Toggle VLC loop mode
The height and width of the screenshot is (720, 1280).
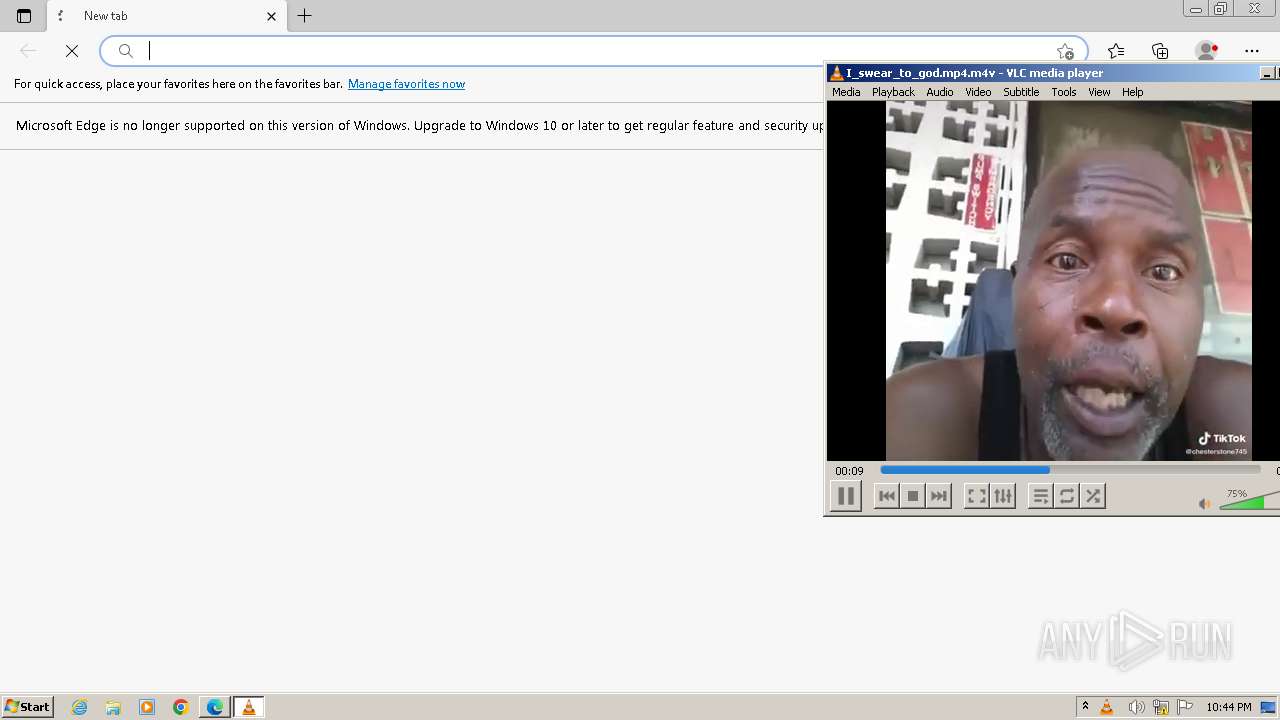tap(1066, 496)
